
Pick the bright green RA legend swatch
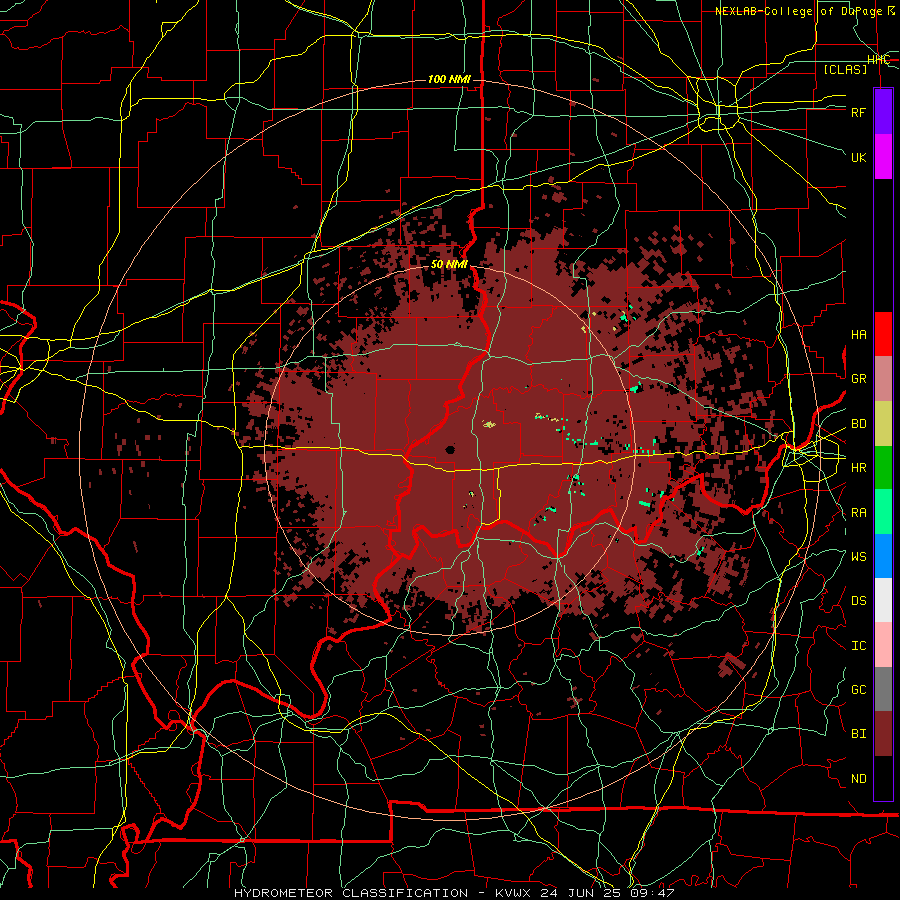point(883,512)
